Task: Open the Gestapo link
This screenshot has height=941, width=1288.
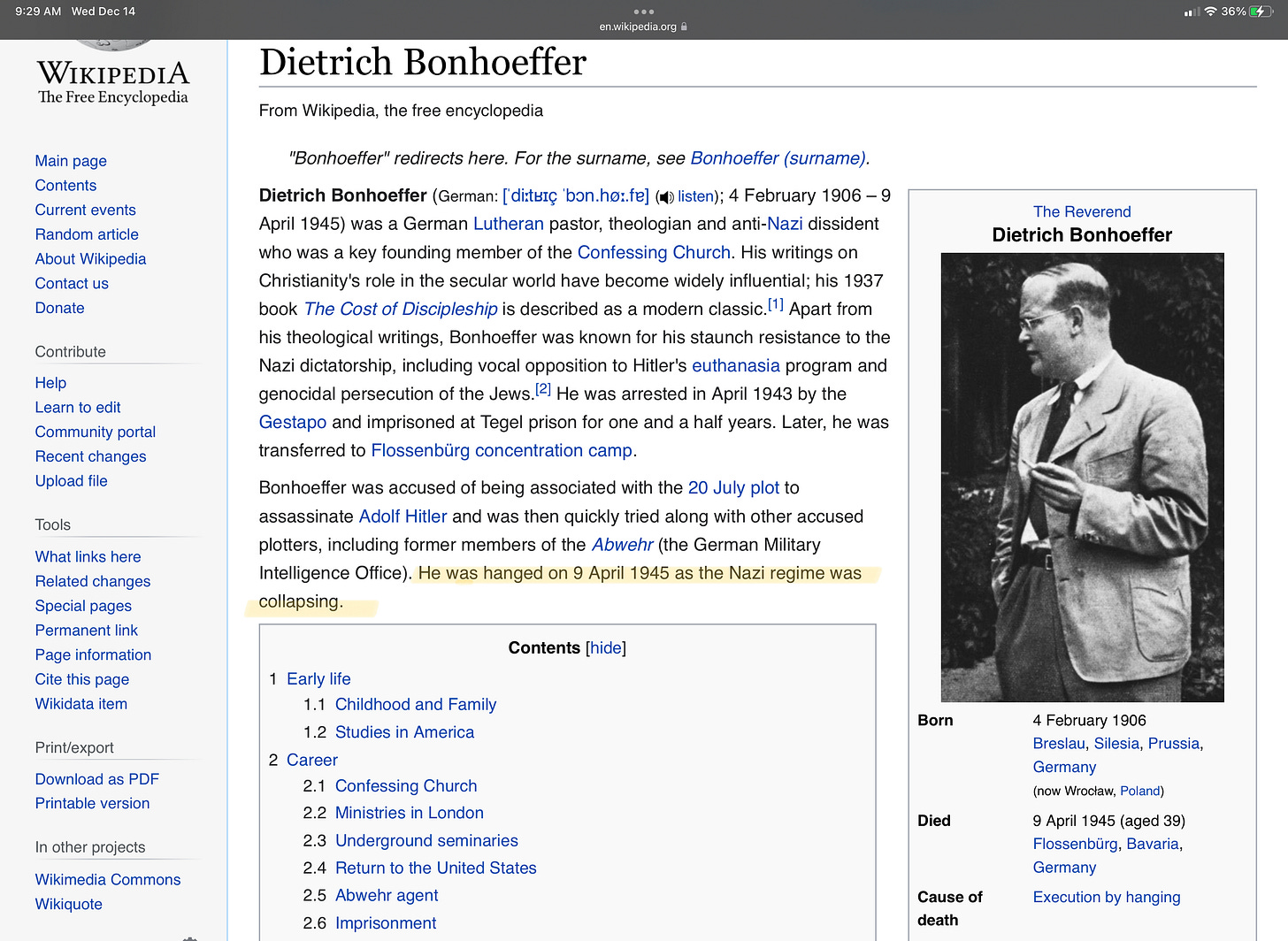Action: (293, 422)
